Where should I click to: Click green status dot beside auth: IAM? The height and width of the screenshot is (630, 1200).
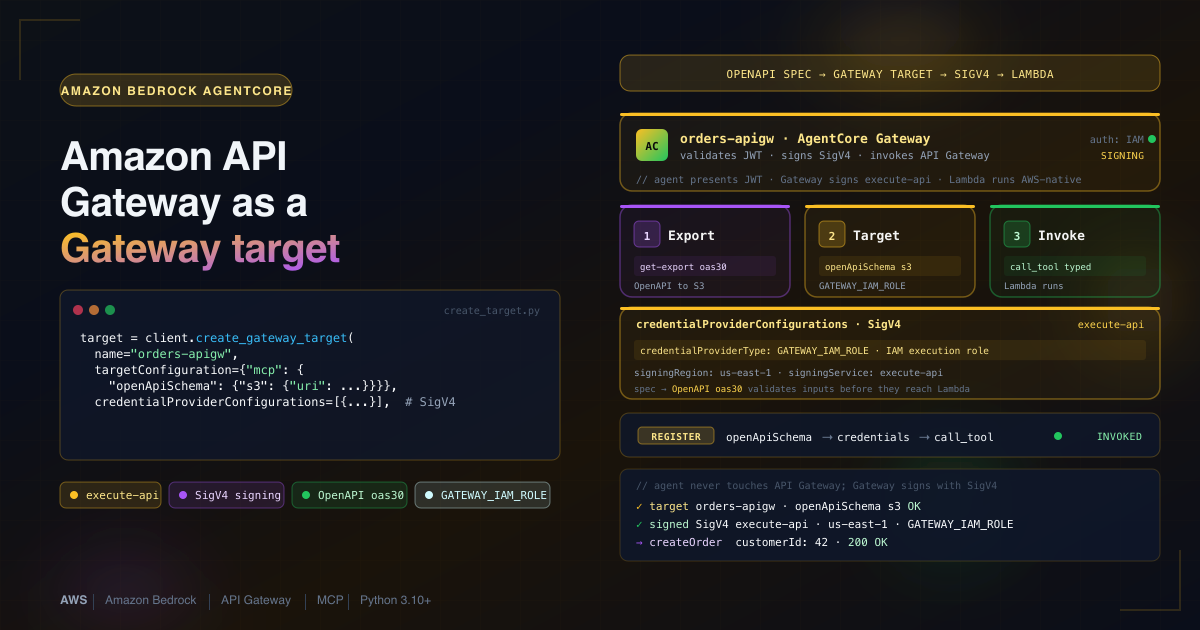click(x=1152, y=139)
